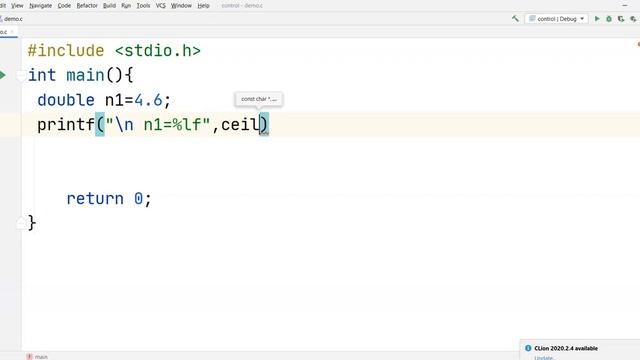This screenshot has width=640, height=360.
Task: Open the control | Debug configuration dropdown
Action: [x=556, y=19]
